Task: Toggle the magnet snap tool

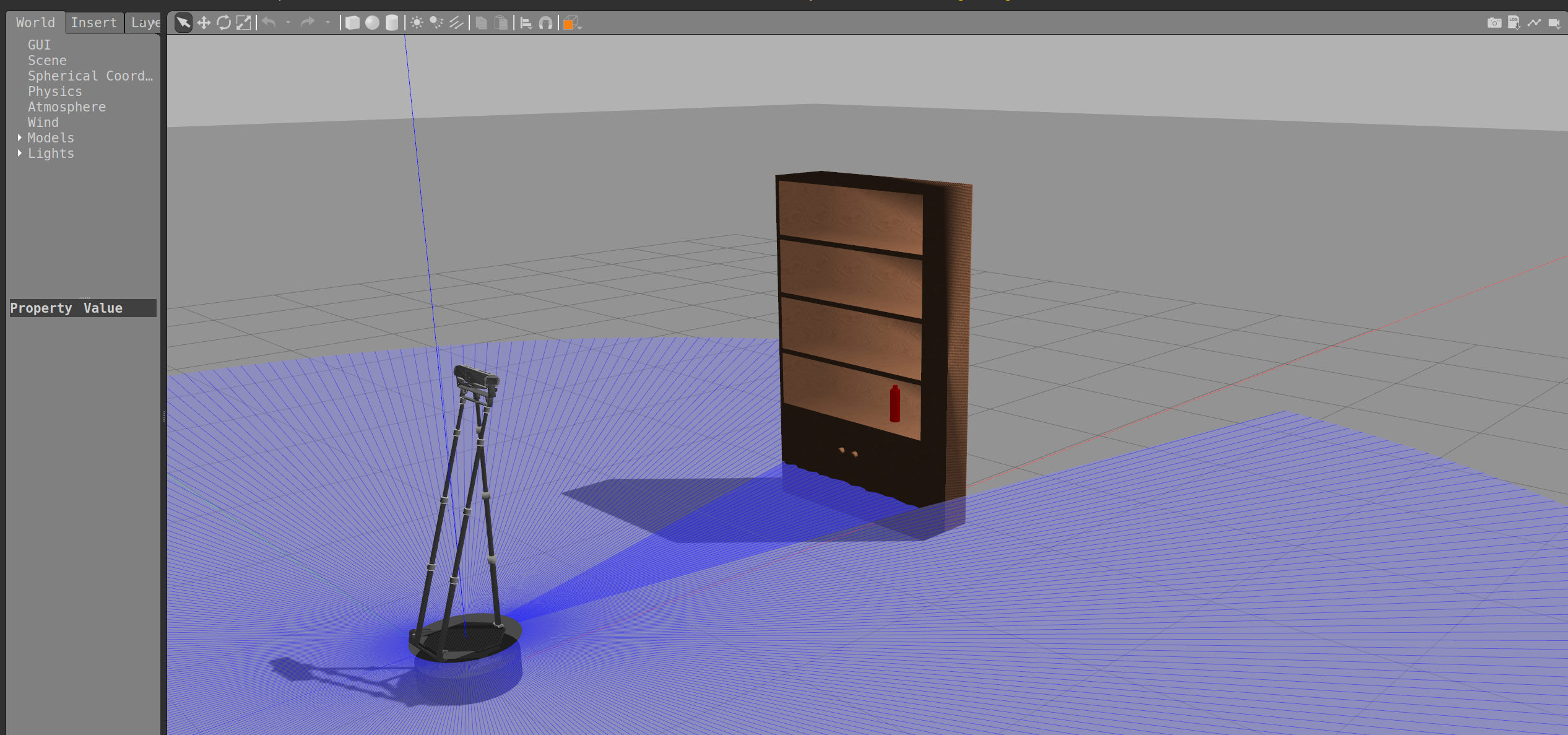Action: coord(545,23)
